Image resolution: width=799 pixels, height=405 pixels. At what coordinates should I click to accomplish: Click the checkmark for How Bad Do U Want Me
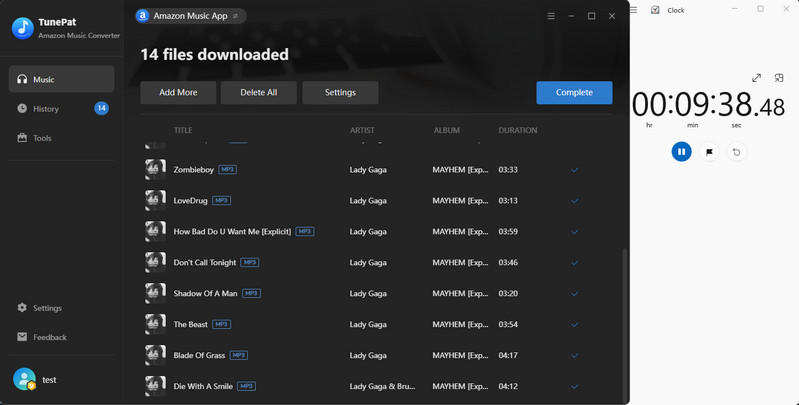pos(575,232)
